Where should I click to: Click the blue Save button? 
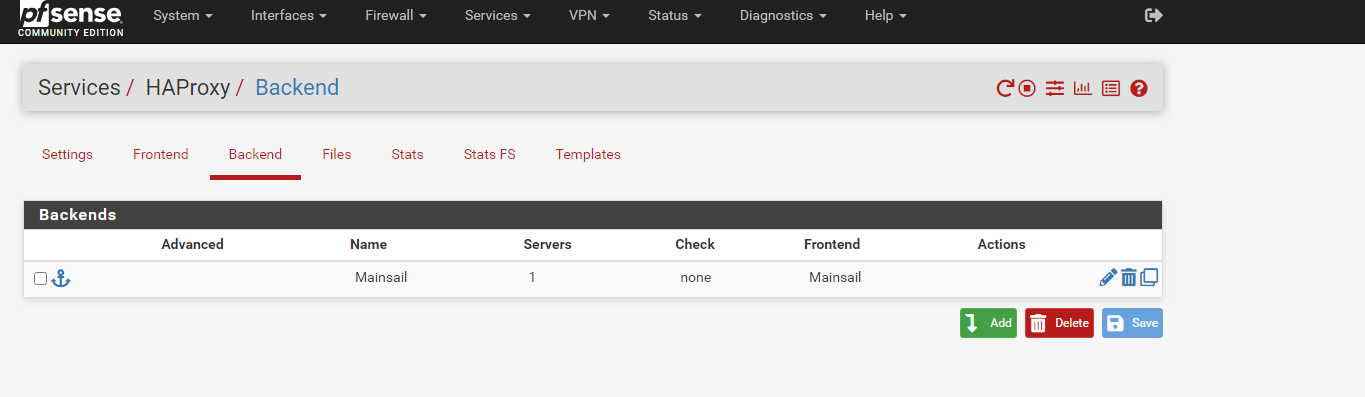click(1132, 323)
